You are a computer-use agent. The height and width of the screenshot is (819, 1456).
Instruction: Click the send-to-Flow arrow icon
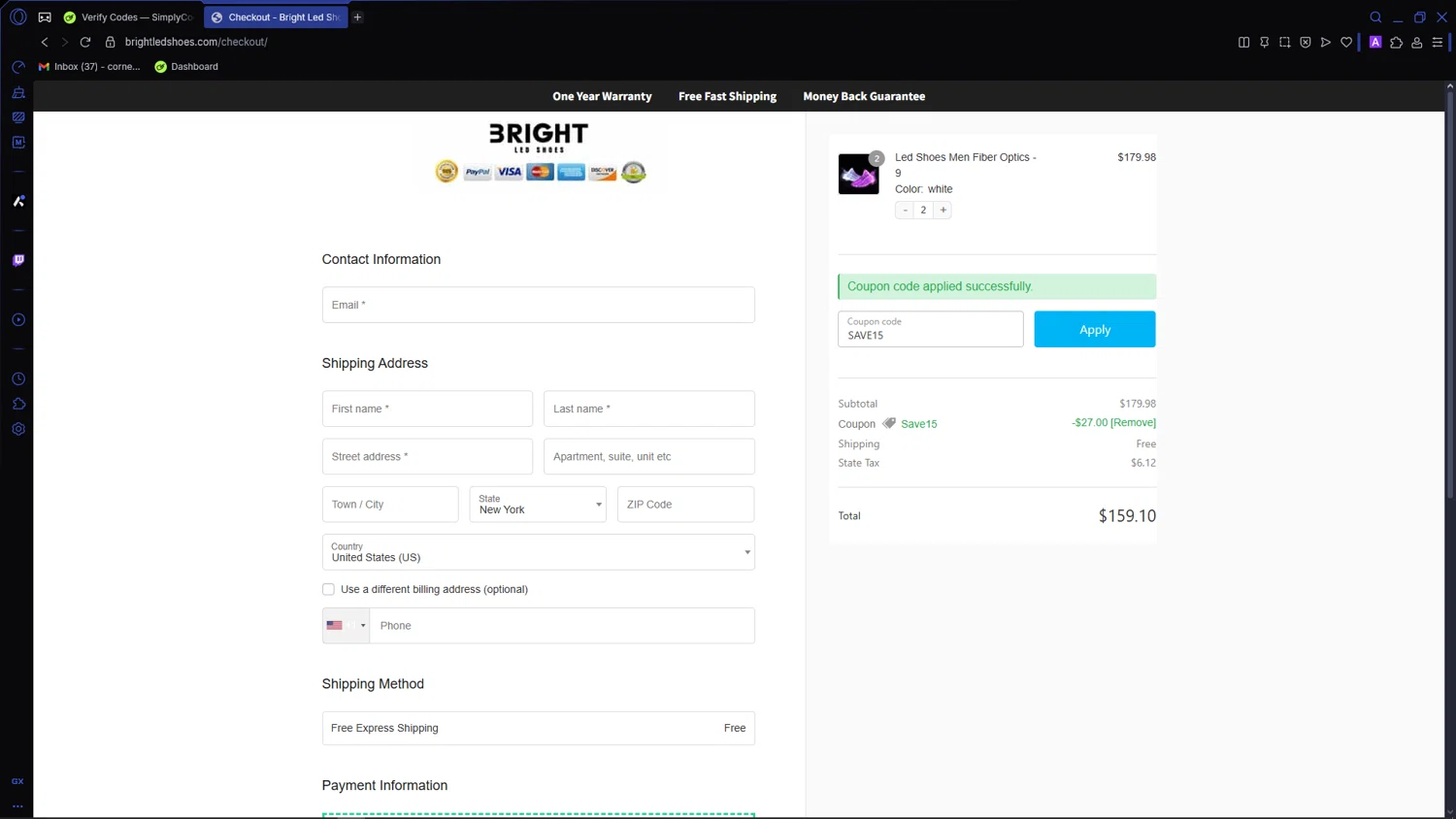click(x=1326, y=42)
